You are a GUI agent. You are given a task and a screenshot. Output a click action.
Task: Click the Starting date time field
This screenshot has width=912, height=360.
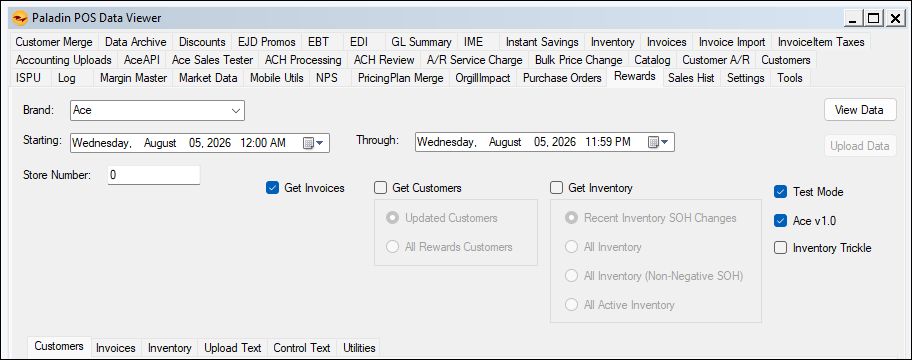(x=200, y=143)
